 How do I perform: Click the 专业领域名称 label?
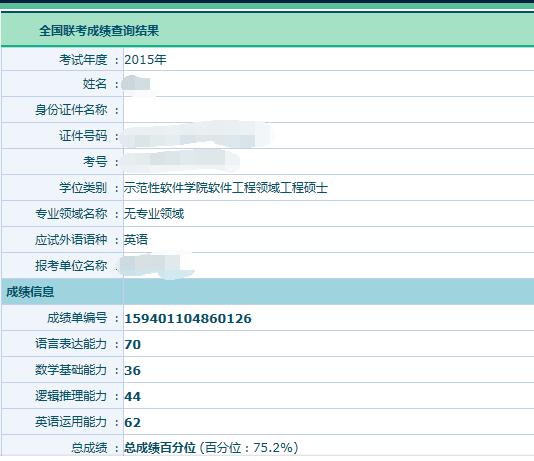[x=71, y=213]
